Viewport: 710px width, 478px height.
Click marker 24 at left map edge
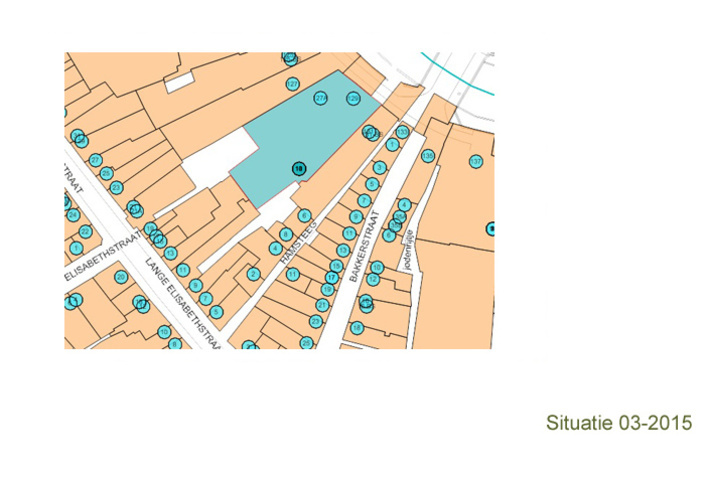72,215
